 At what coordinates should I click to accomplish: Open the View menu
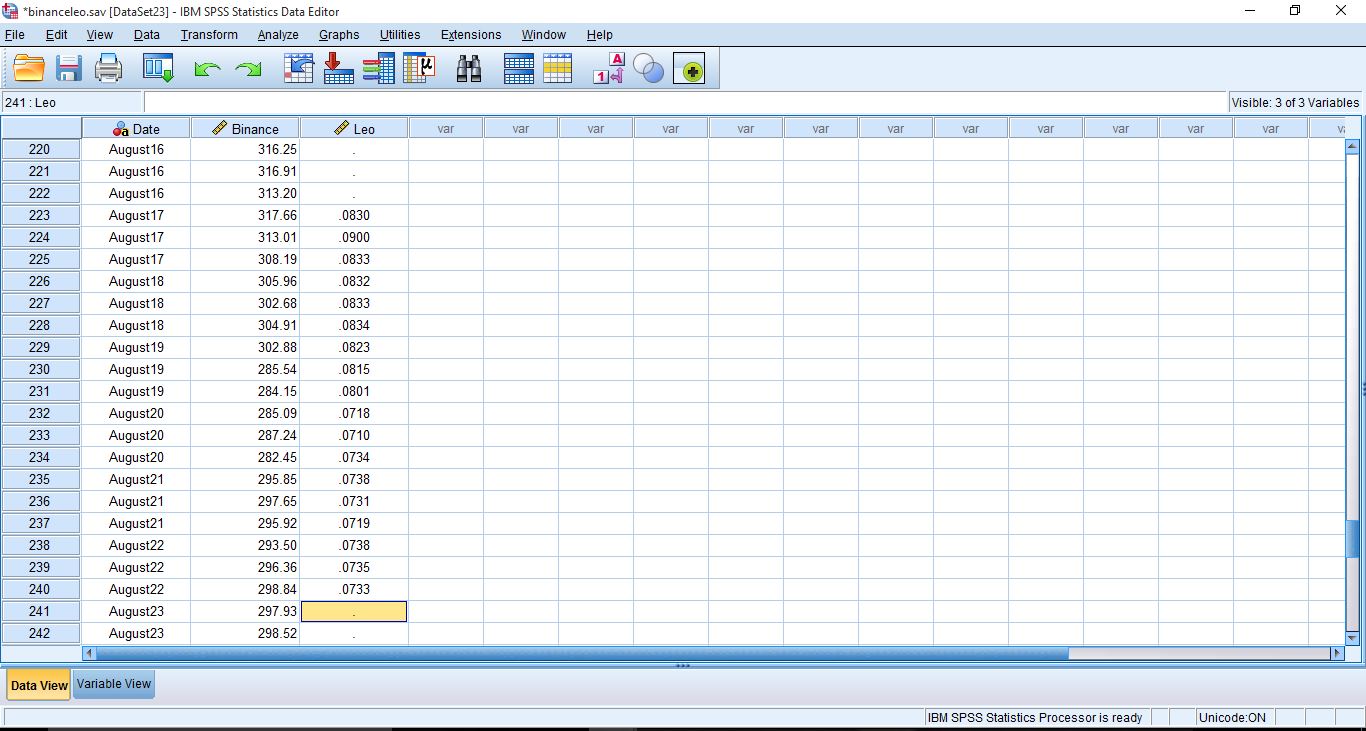(100, 34)
